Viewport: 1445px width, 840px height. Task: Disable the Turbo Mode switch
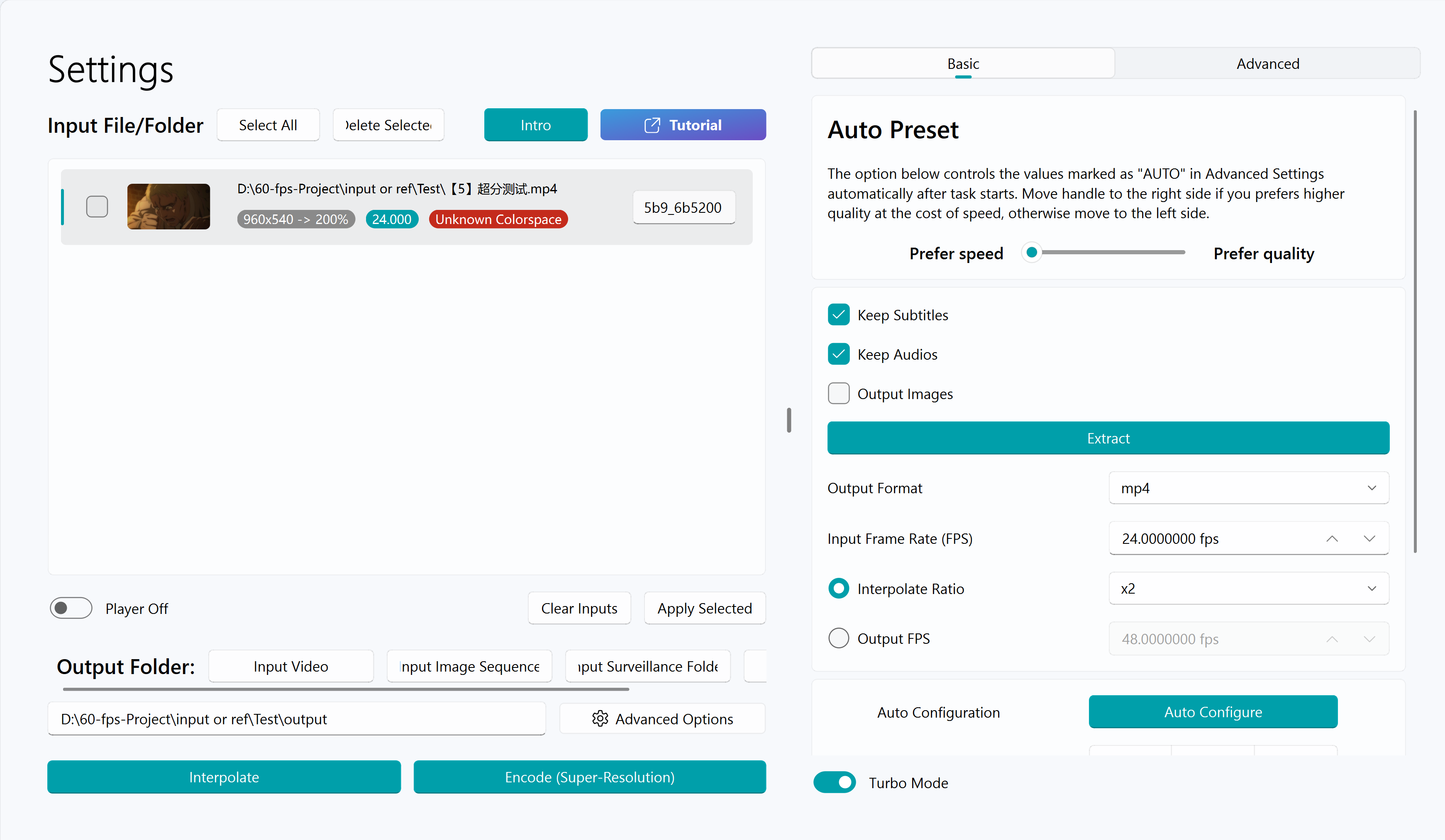[x=834, y=782]
